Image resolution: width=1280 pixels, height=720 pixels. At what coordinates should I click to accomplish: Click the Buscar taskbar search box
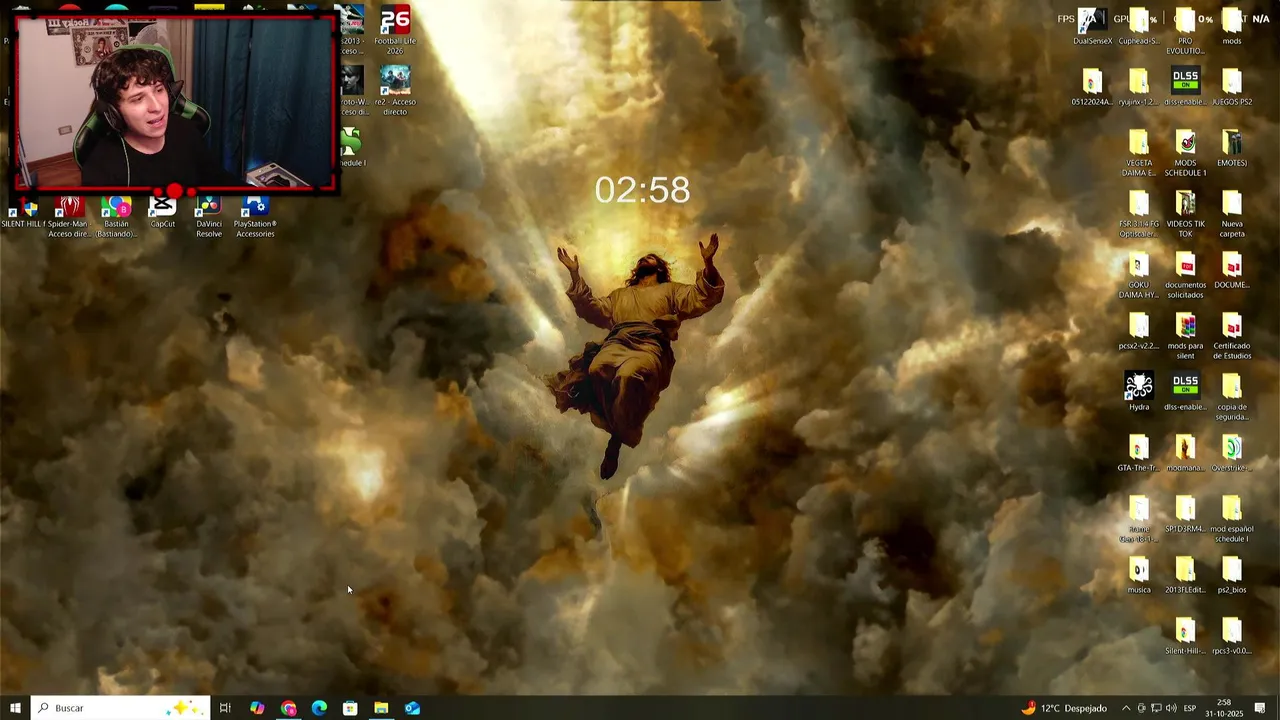[x=120, y=708]
